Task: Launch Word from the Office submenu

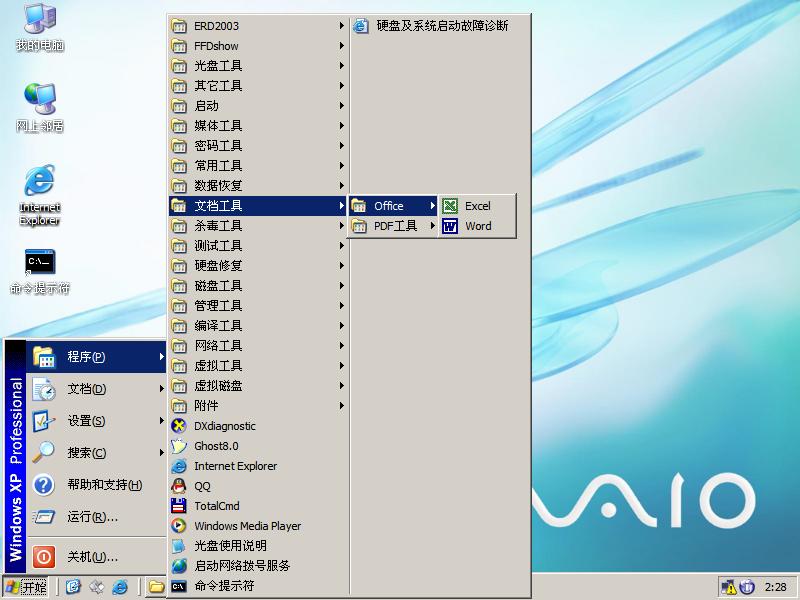Action: [477, 226]
